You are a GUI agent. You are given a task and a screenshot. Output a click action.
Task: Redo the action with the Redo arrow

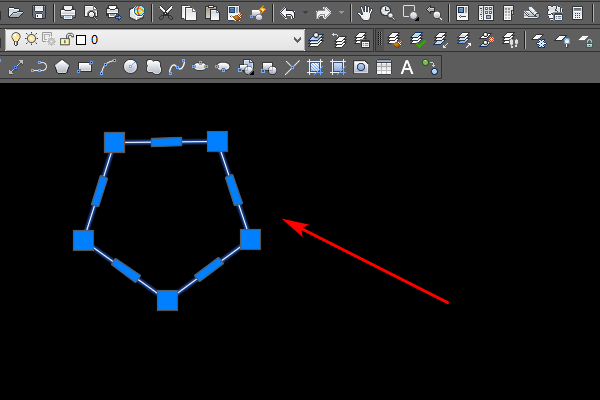(x=323, y=13)
